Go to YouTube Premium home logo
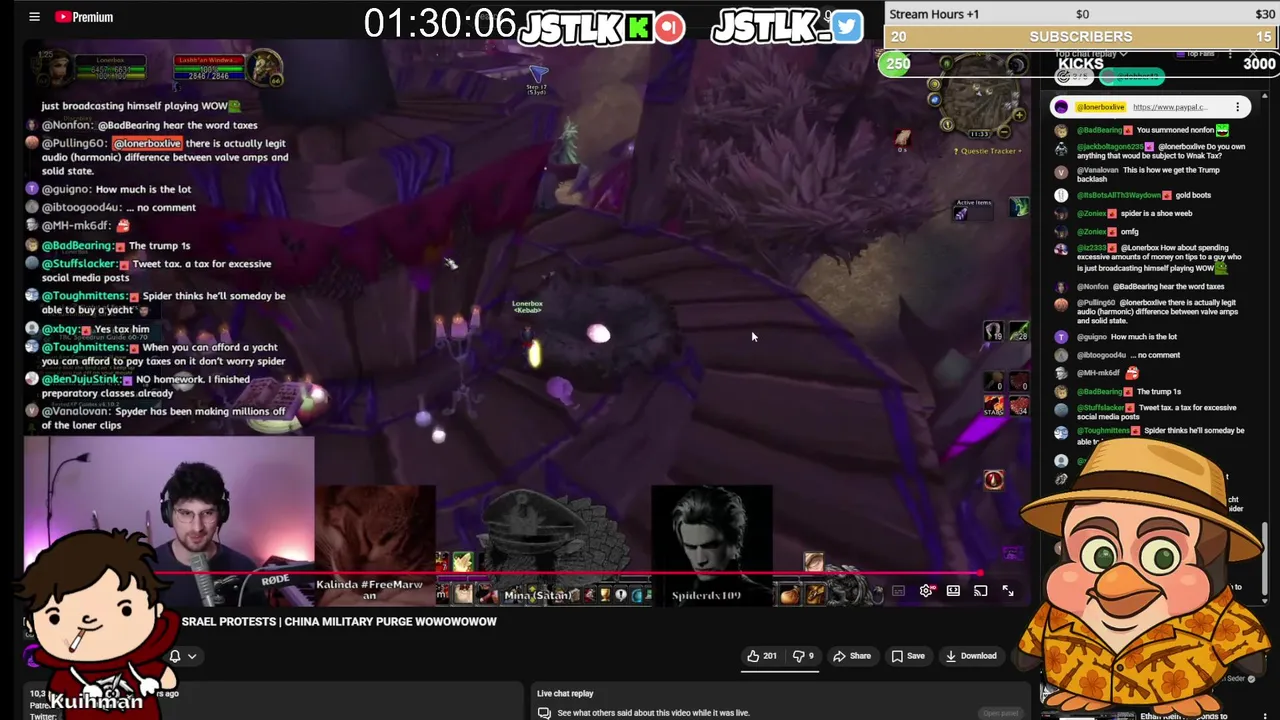This screenshot has width=1280, height=720. [x=84, y=17]
